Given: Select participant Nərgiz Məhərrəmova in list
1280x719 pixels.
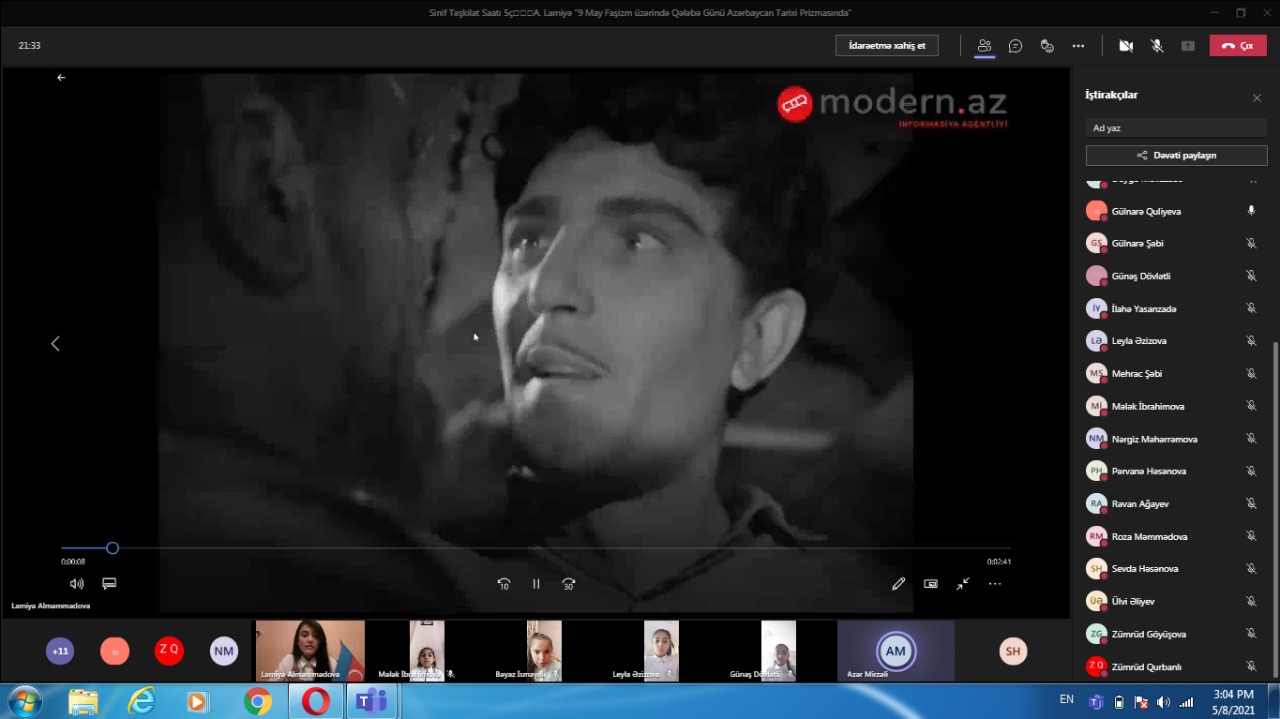Looking at the screenshot, I should coord(1172,438).
